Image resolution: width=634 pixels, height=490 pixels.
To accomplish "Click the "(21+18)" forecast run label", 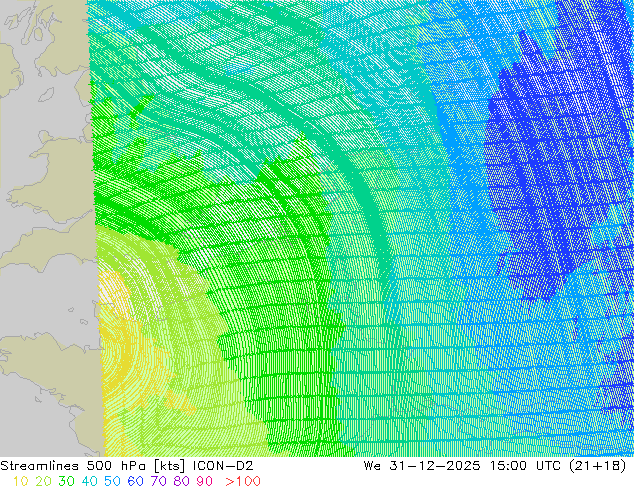I will click(x=600, y=465).
